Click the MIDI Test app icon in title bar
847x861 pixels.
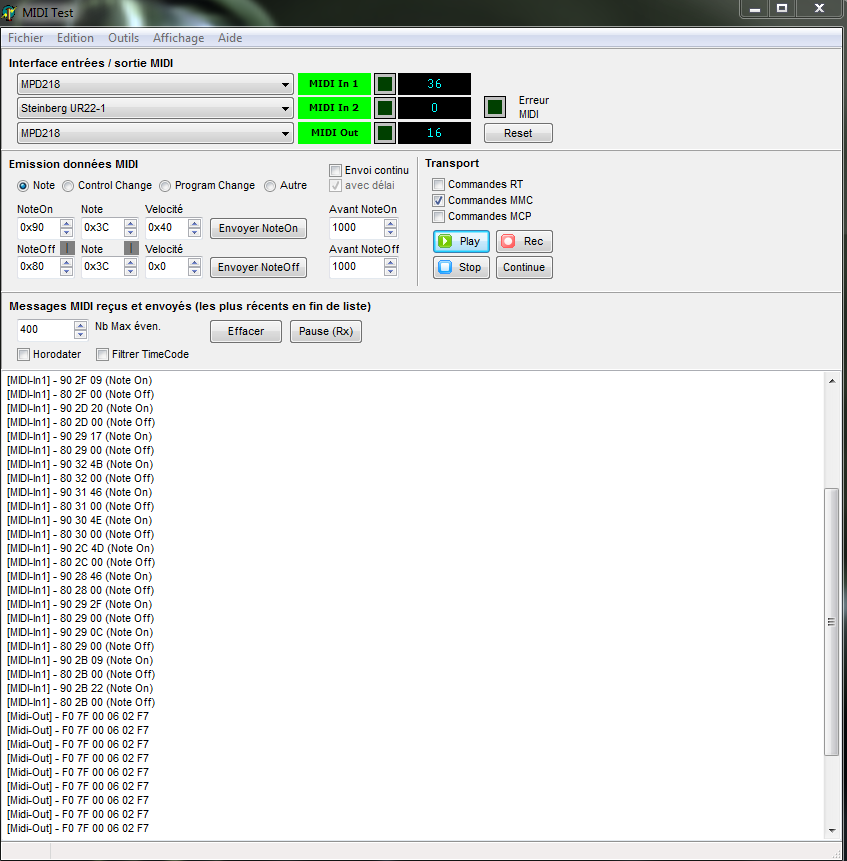tap(9, 12)
